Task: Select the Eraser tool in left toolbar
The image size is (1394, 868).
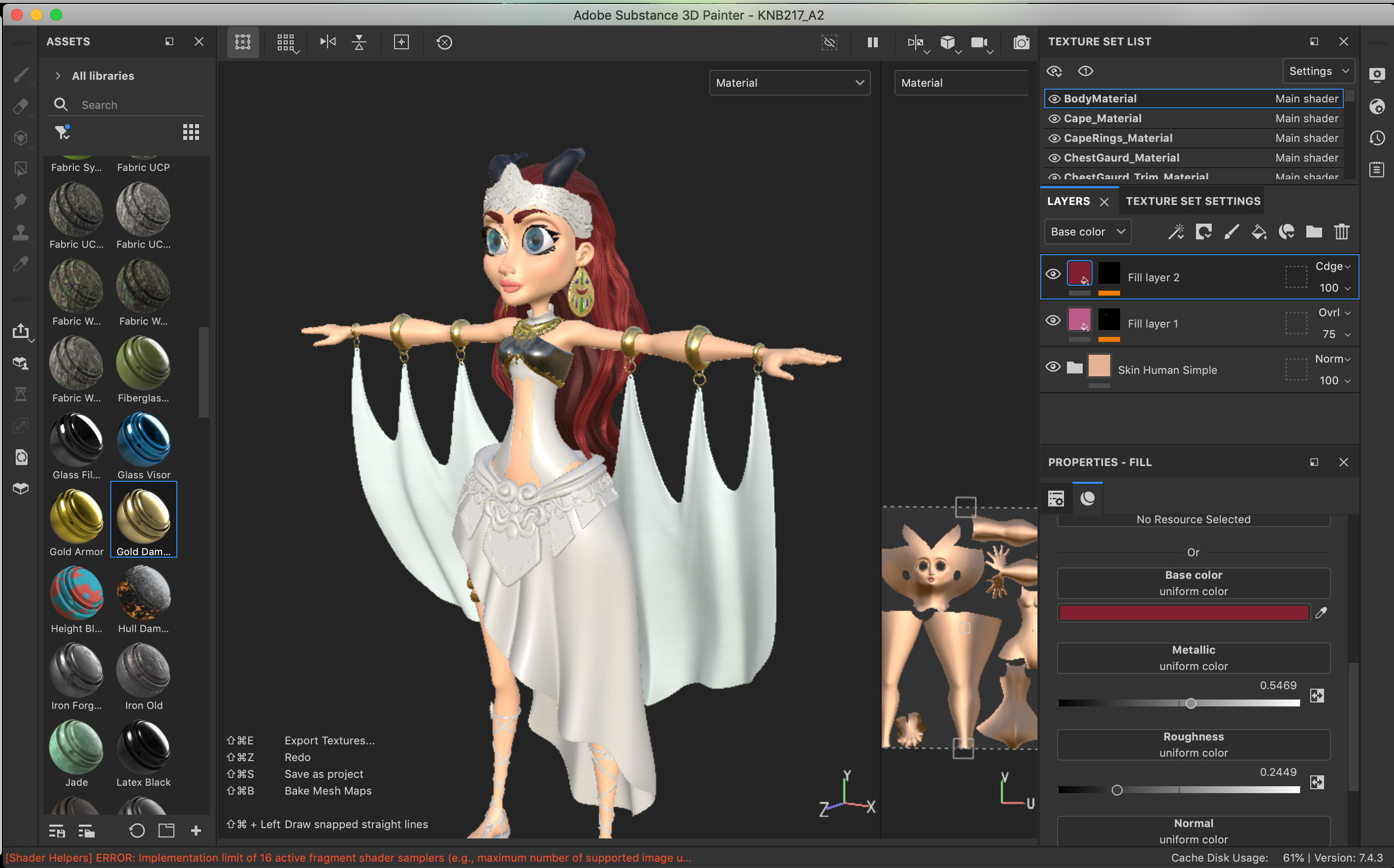Action: [x=21, y=106]
